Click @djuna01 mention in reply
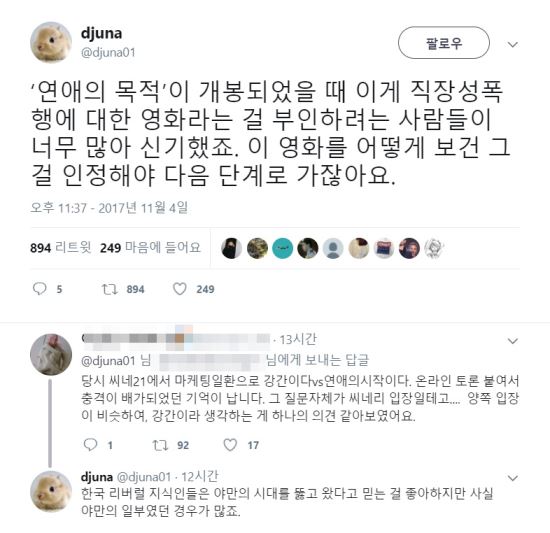 coord(108,361)
